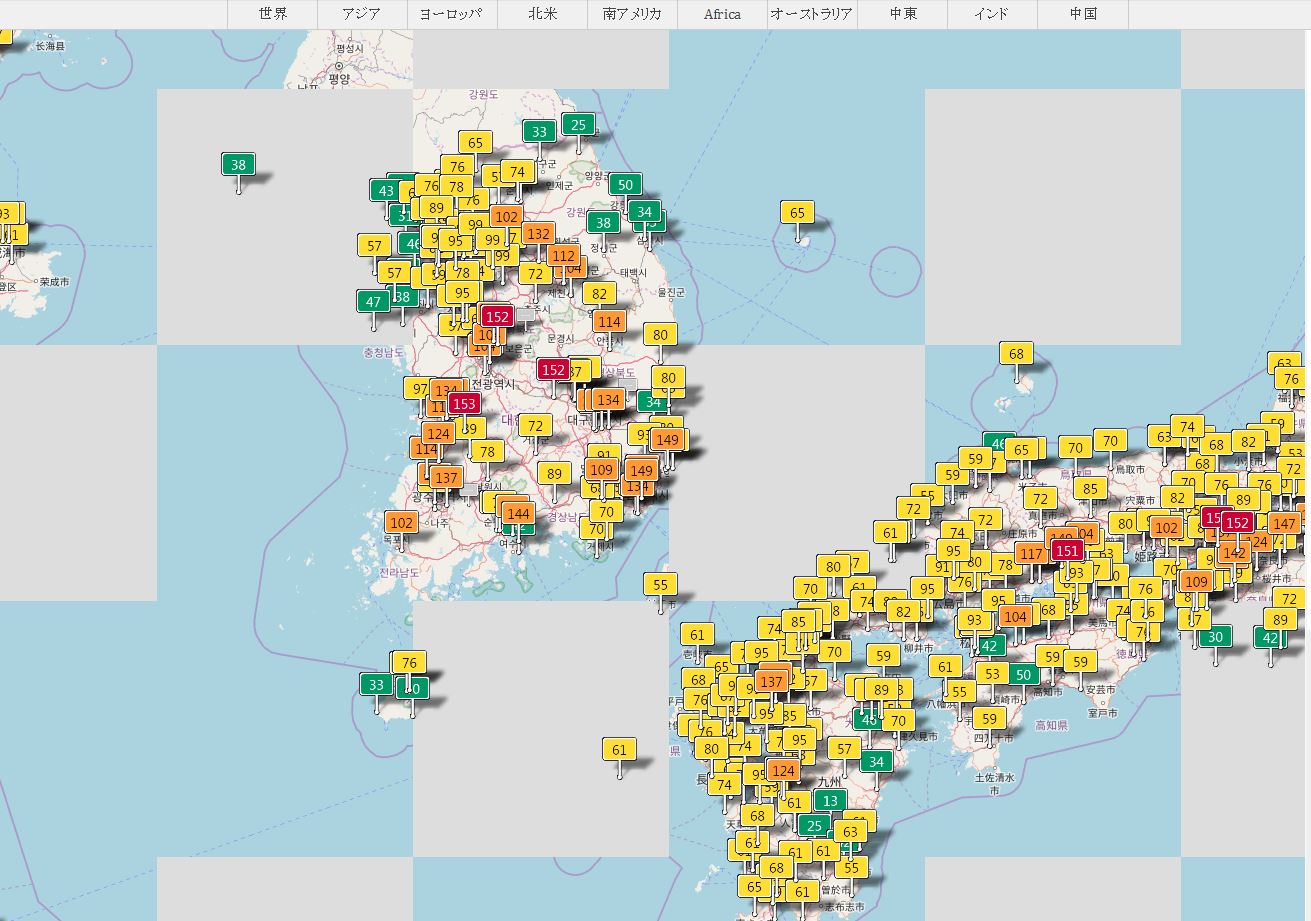Select the yellow 76 marker on Jeju island

408,663
